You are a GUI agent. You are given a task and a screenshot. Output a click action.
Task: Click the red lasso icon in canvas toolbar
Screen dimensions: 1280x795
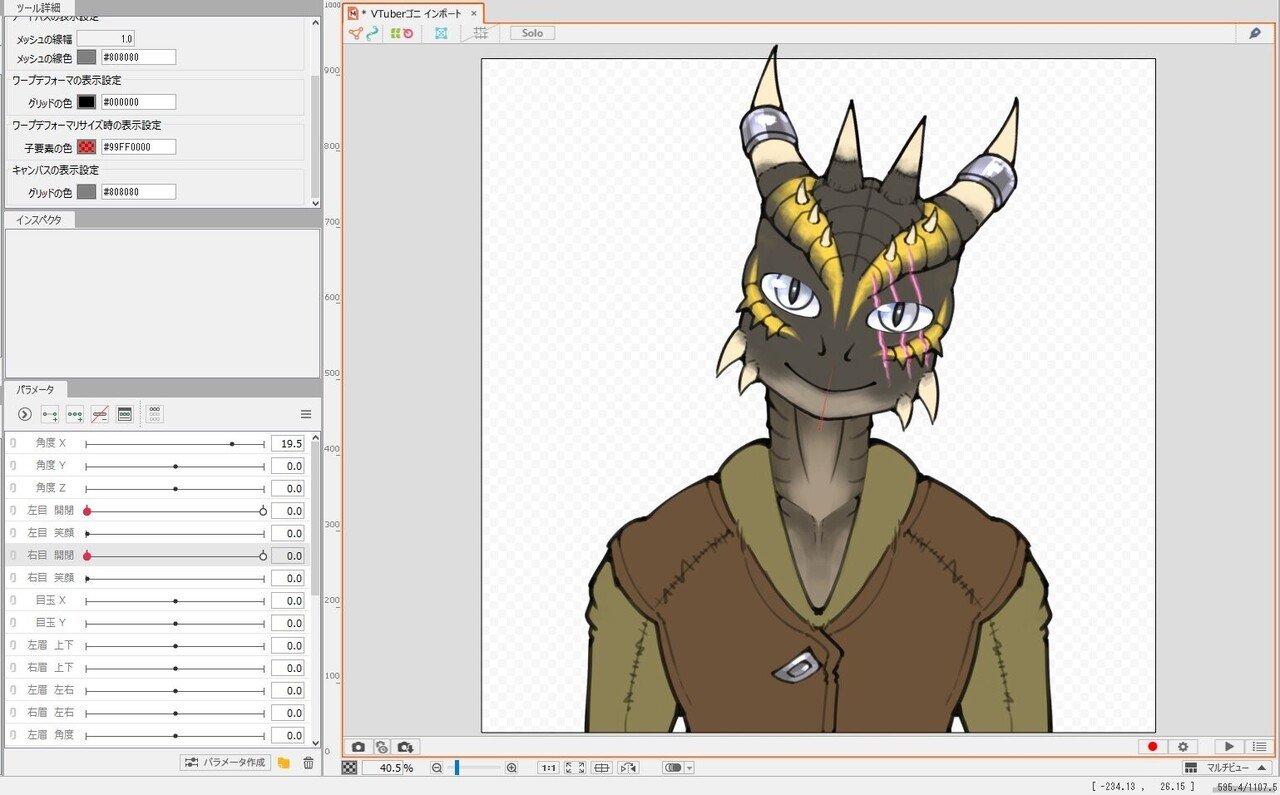(x=408, y=33)
